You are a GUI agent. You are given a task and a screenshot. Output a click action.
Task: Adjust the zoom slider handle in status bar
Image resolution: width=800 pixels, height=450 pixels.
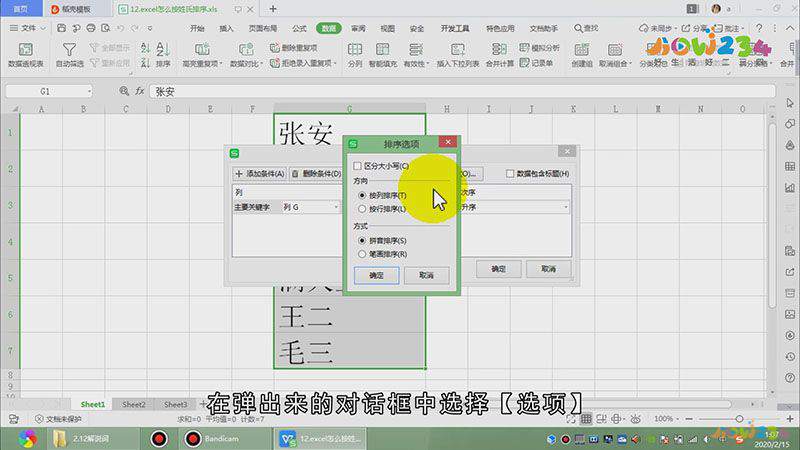(x=739, y=419)
